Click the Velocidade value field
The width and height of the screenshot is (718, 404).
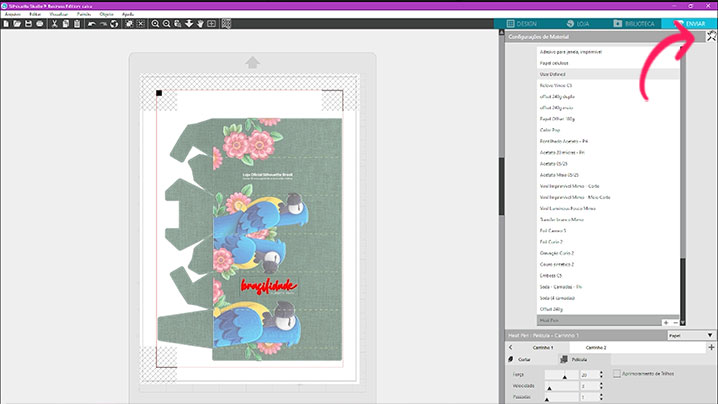pos(588,386)
